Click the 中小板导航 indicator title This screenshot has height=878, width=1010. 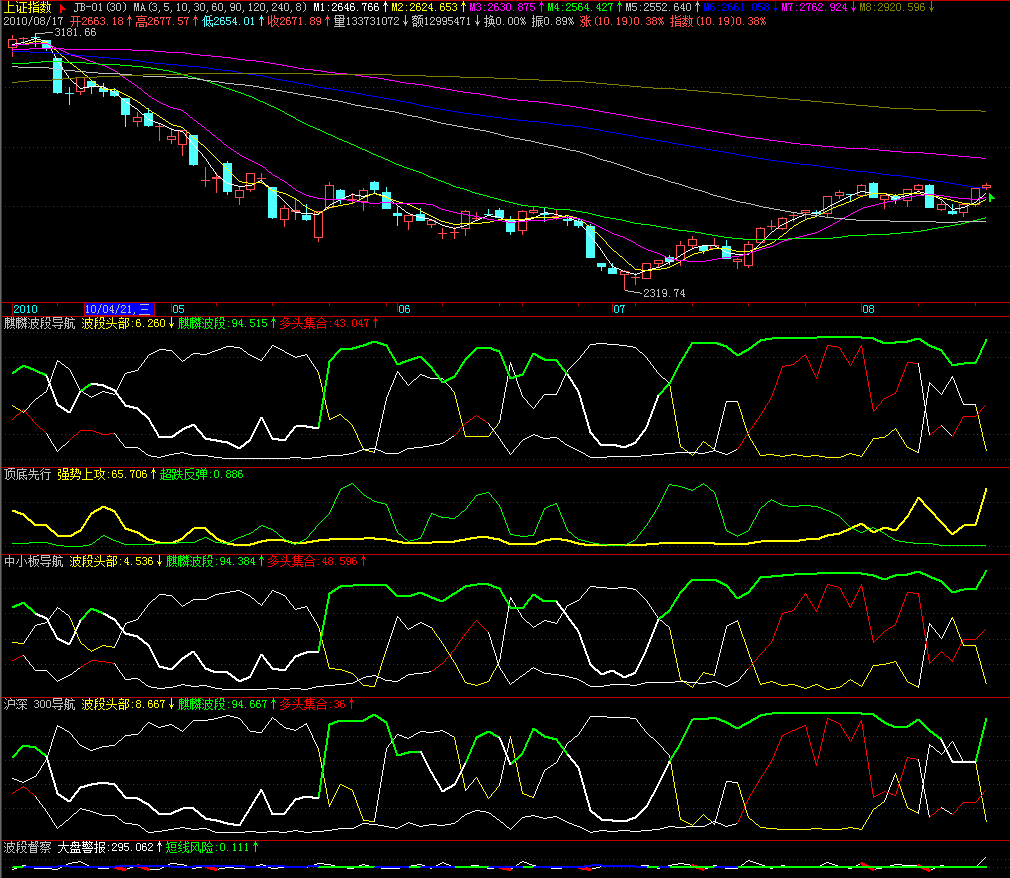(x=33, y=562)
